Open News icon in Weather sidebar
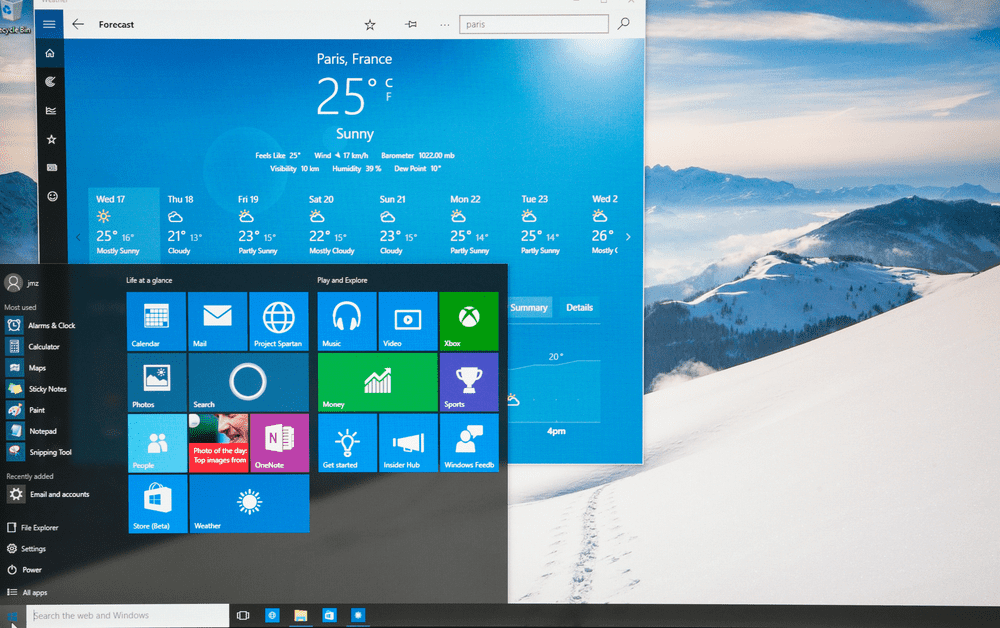The width and height of the screenshot is (1000, 628). 52,168
